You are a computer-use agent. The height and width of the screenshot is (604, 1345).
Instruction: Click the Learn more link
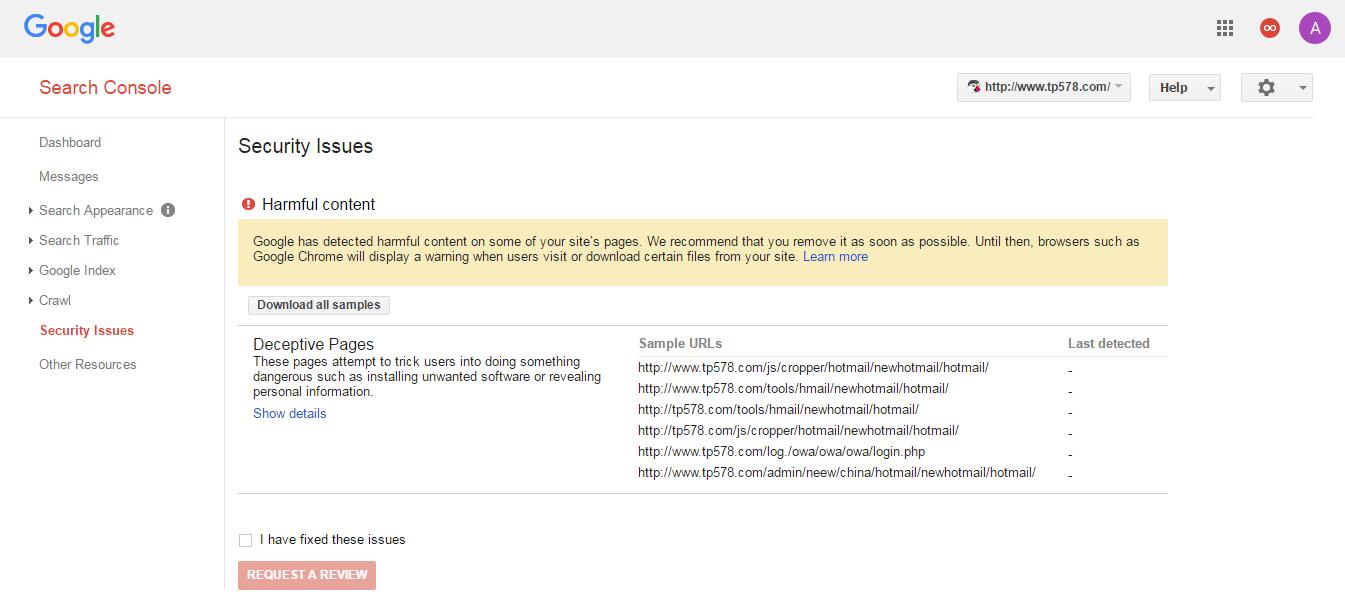click(835, 256)
